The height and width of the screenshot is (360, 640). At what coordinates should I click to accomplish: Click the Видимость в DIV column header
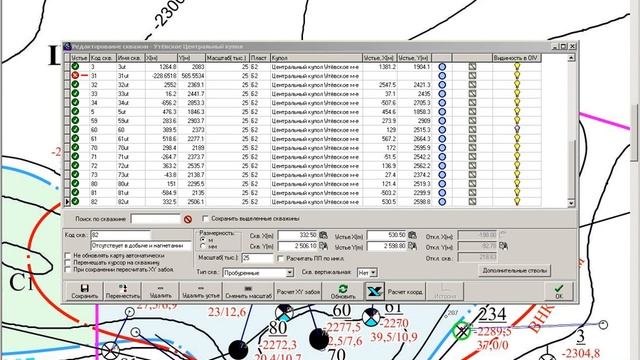click(517, 58)
